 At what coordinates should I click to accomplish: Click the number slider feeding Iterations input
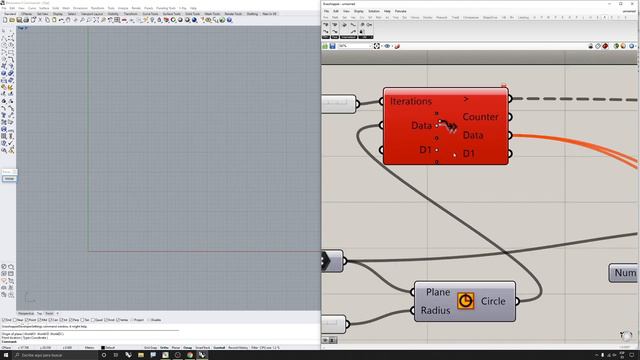coord(339,104)
